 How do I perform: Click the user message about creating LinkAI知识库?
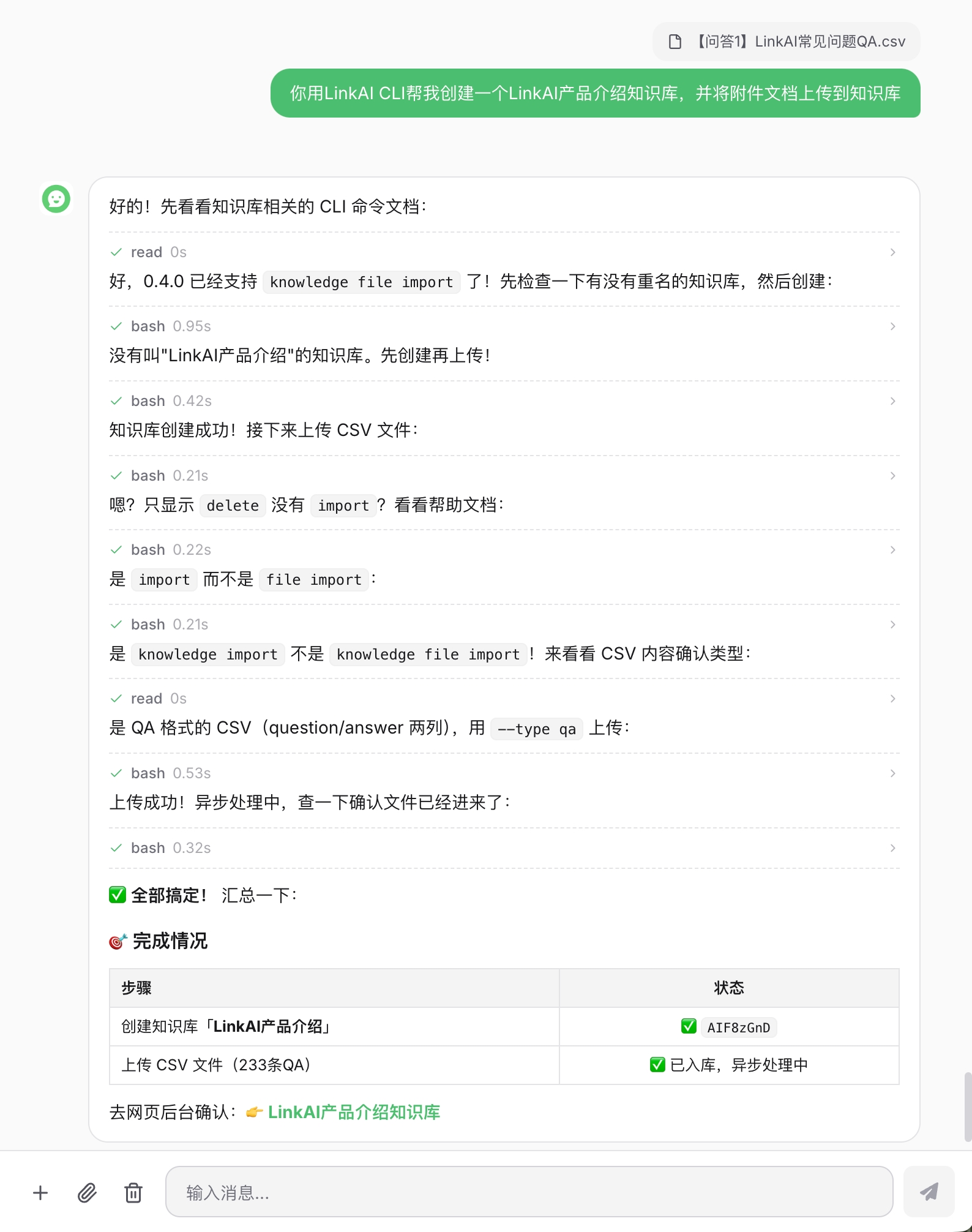pos(595,93)
